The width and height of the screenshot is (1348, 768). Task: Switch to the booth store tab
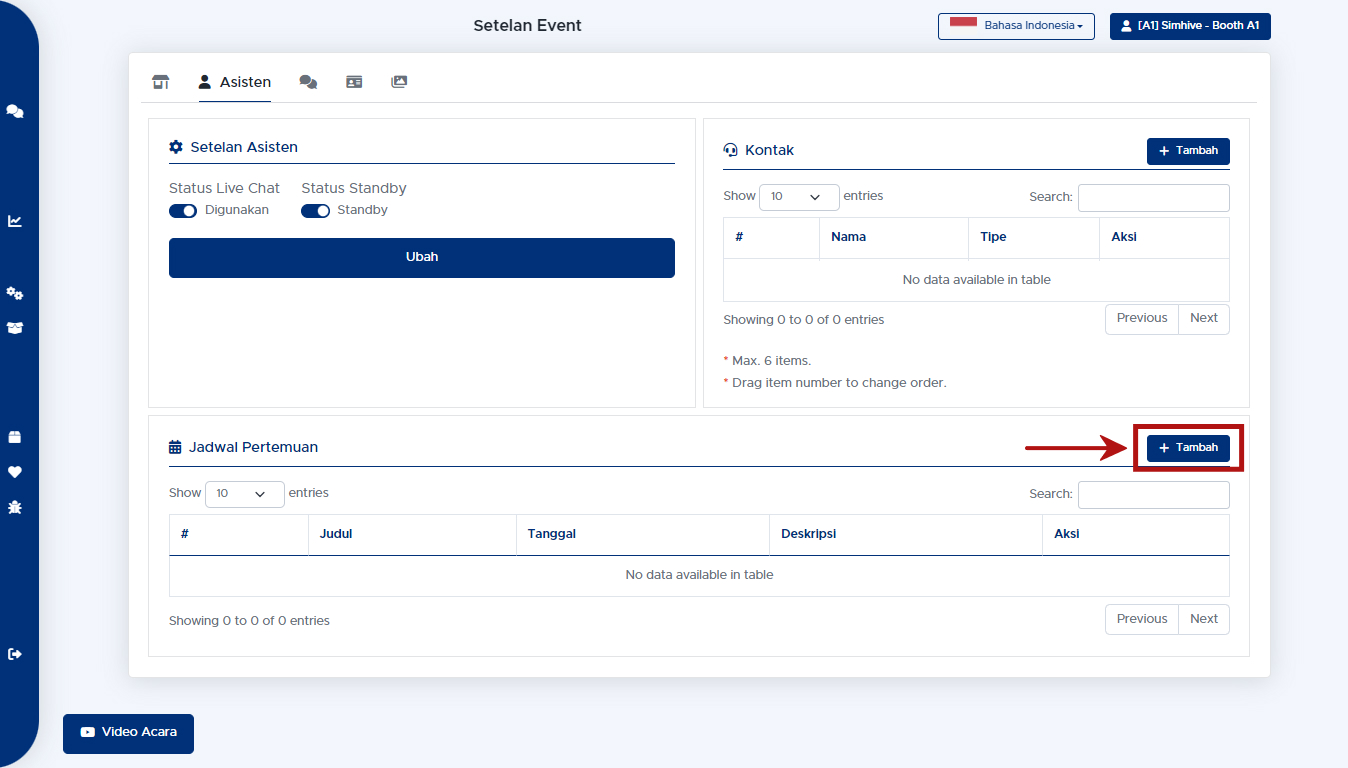pyautogui.click(x=161, y=82)
